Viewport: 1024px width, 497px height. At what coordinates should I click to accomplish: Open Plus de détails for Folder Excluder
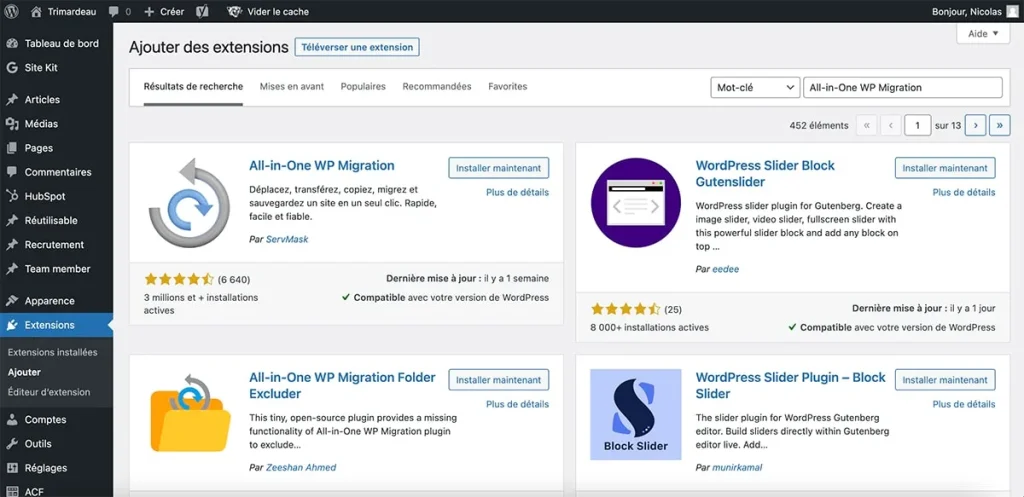[x=517, y=404]
